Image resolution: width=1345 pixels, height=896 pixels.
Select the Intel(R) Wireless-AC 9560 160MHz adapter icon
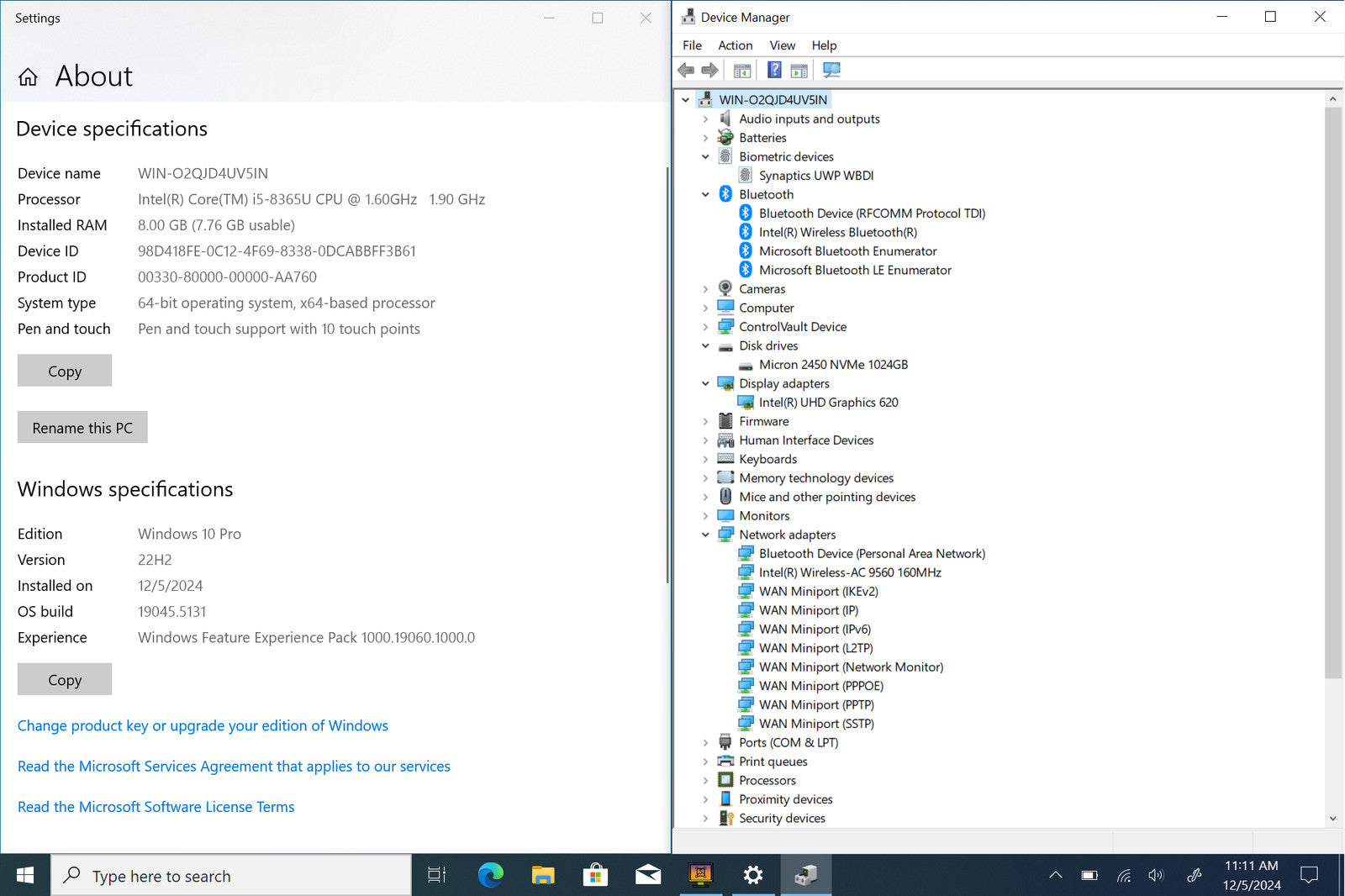745,572
